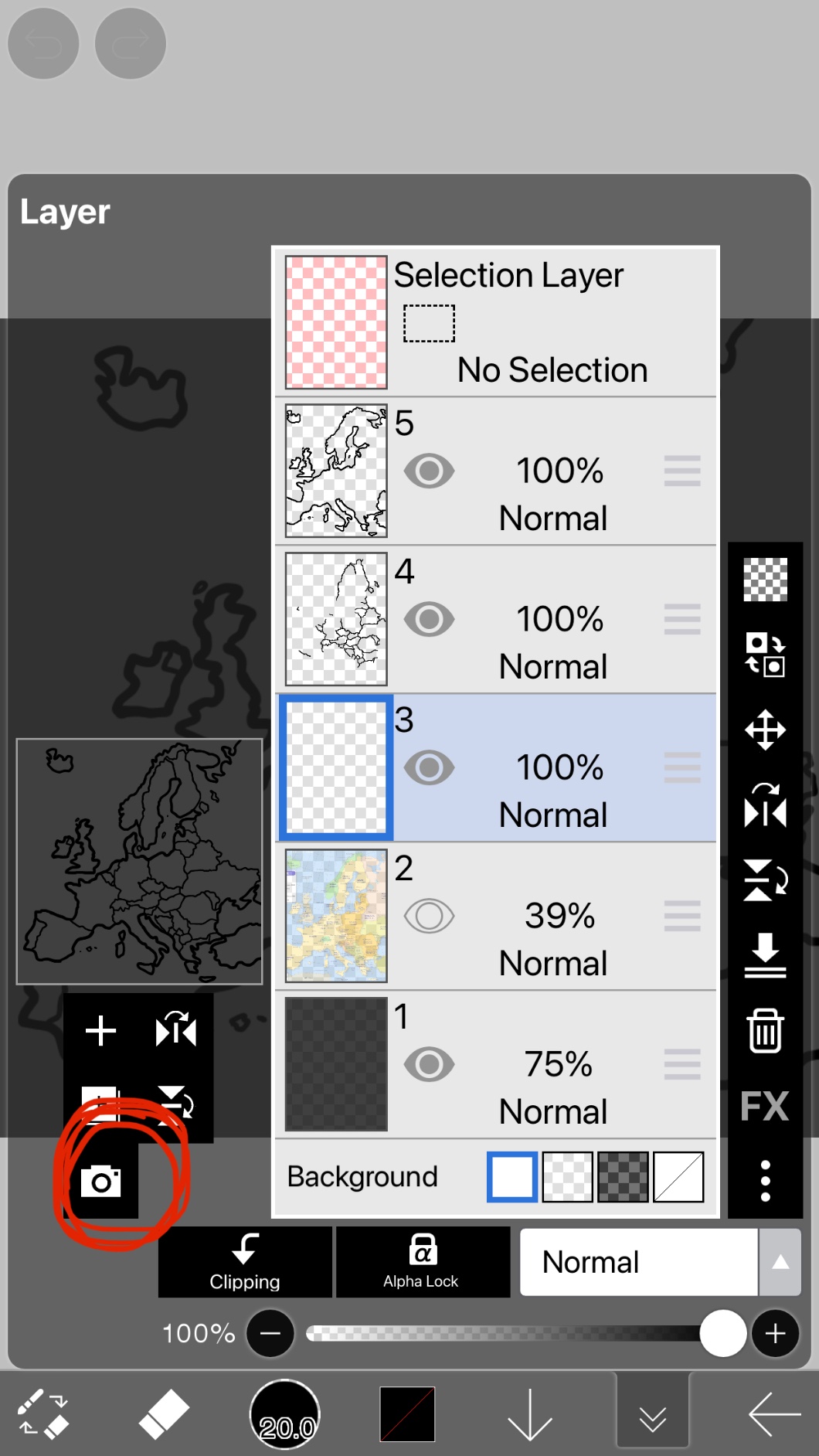Viewport: 819px width, 1456px height.
Task: Toggle visibility of layer 1
Action: pyautogui.click(x=429, y=1064)
